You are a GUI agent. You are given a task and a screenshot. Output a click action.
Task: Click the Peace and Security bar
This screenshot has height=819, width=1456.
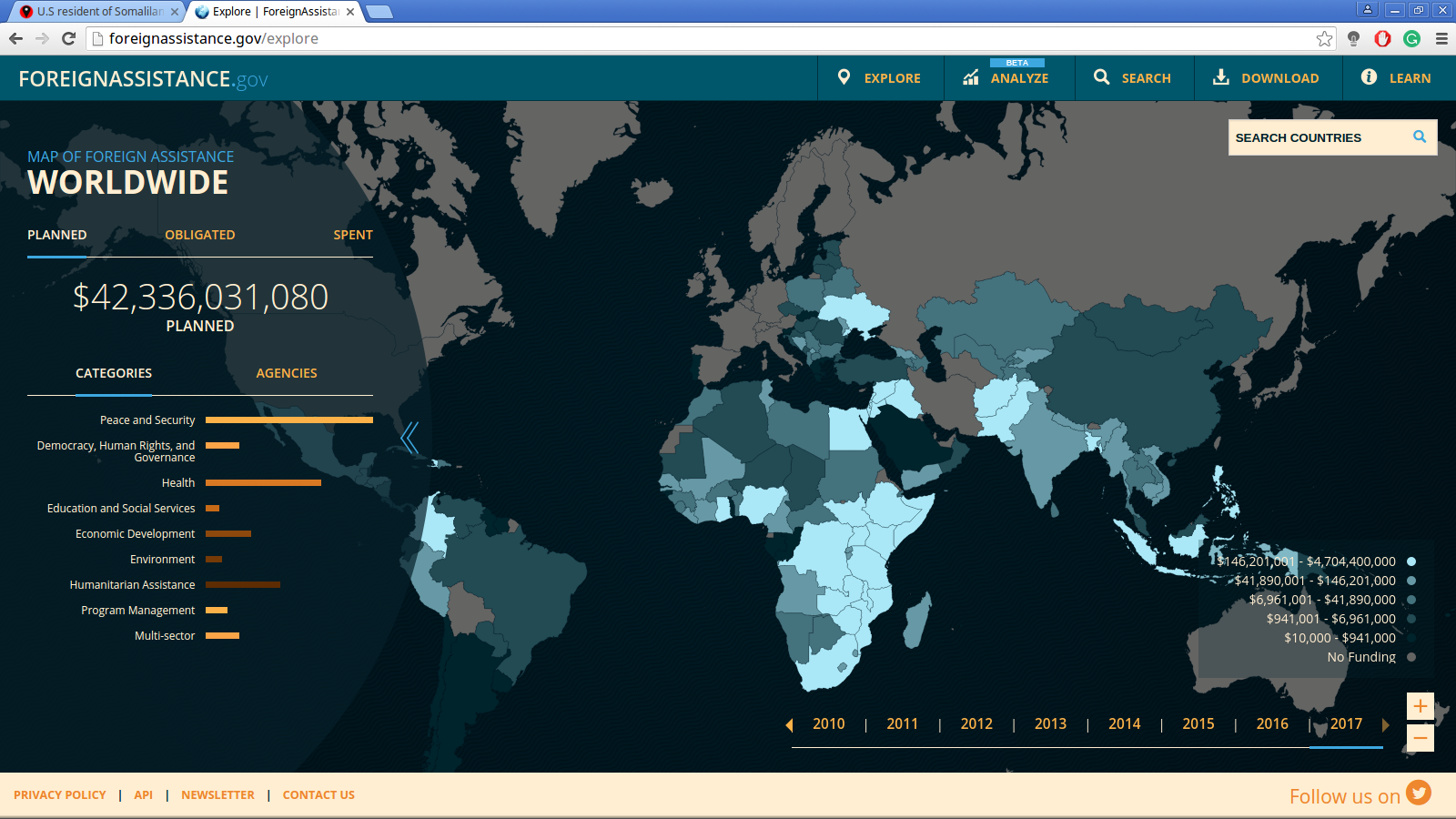[x=289, y=420]
